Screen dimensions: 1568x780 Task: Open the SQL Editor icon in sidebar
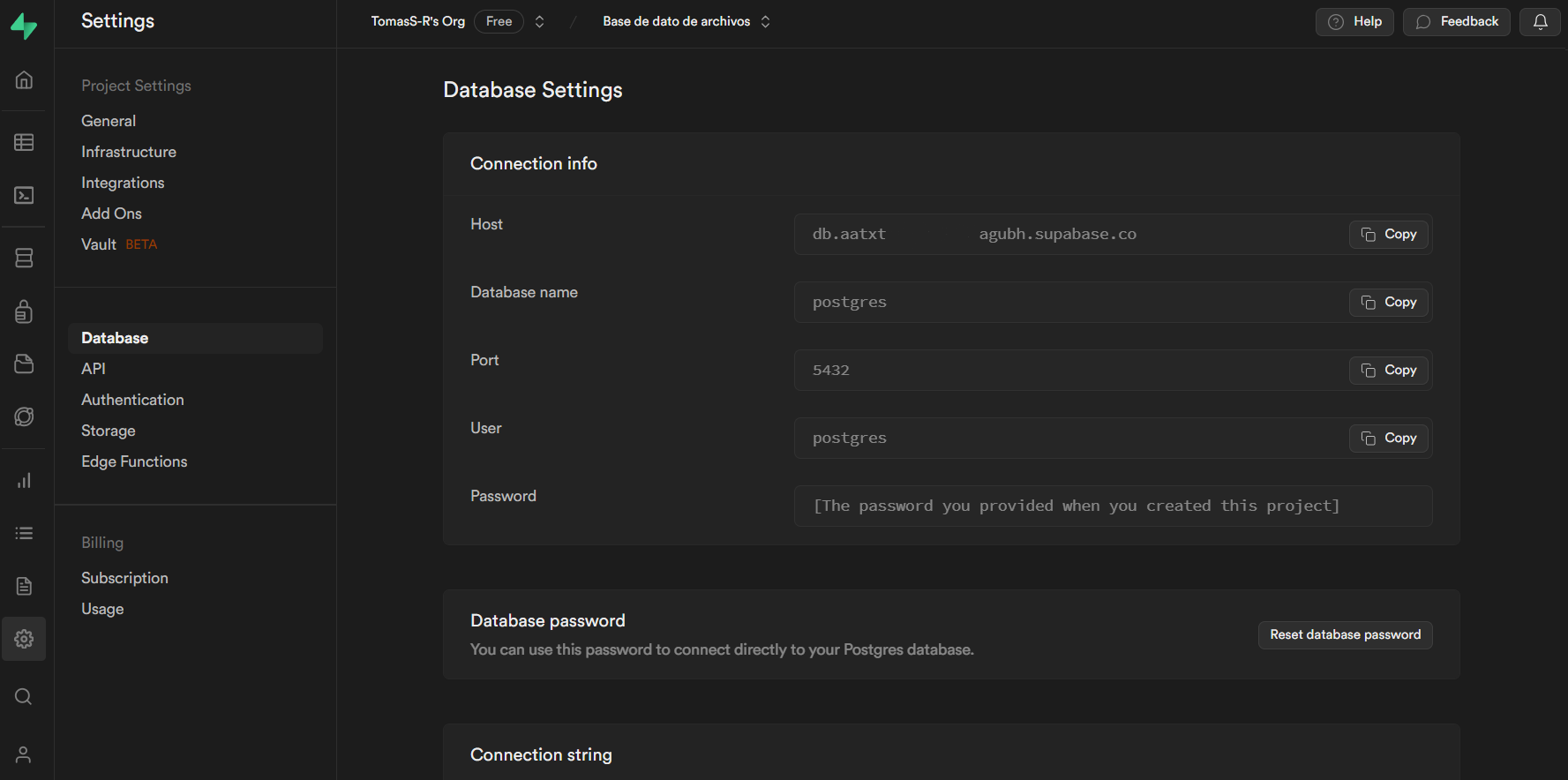pos(24,195)
